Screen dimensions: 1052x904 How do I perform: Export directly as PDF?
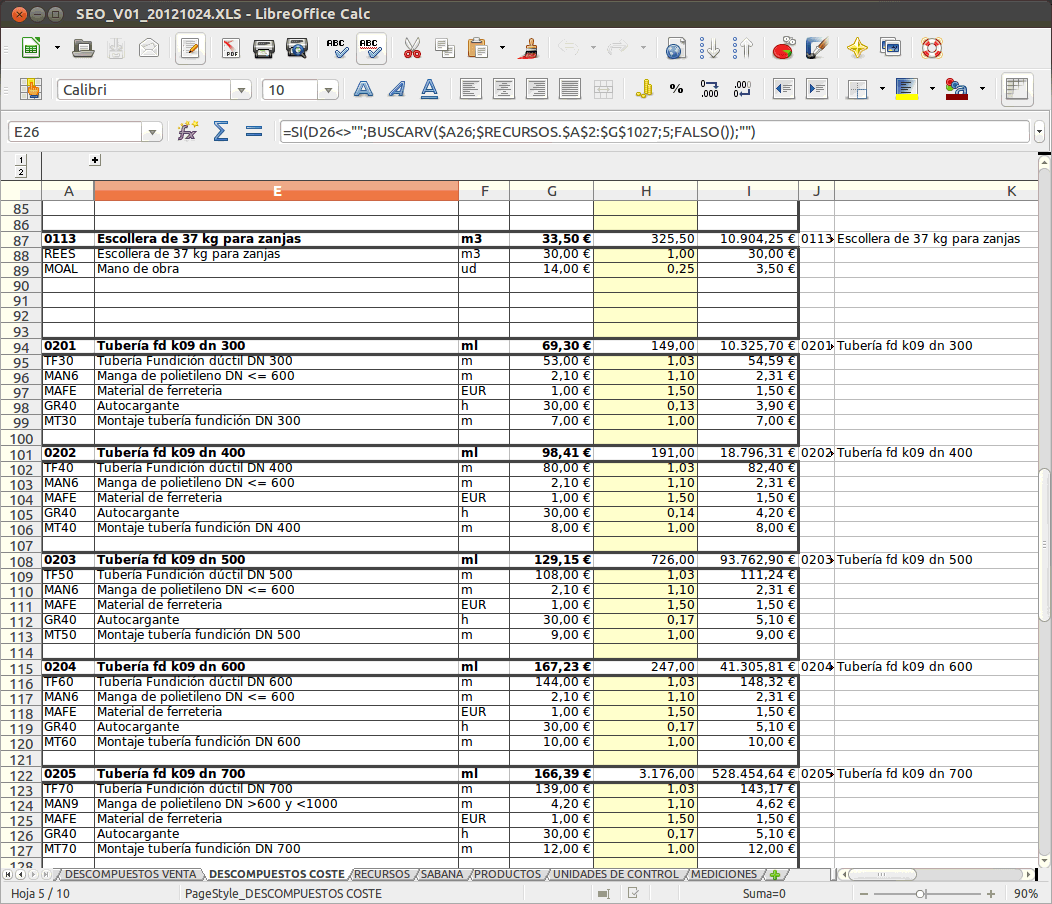click(230, 48)
